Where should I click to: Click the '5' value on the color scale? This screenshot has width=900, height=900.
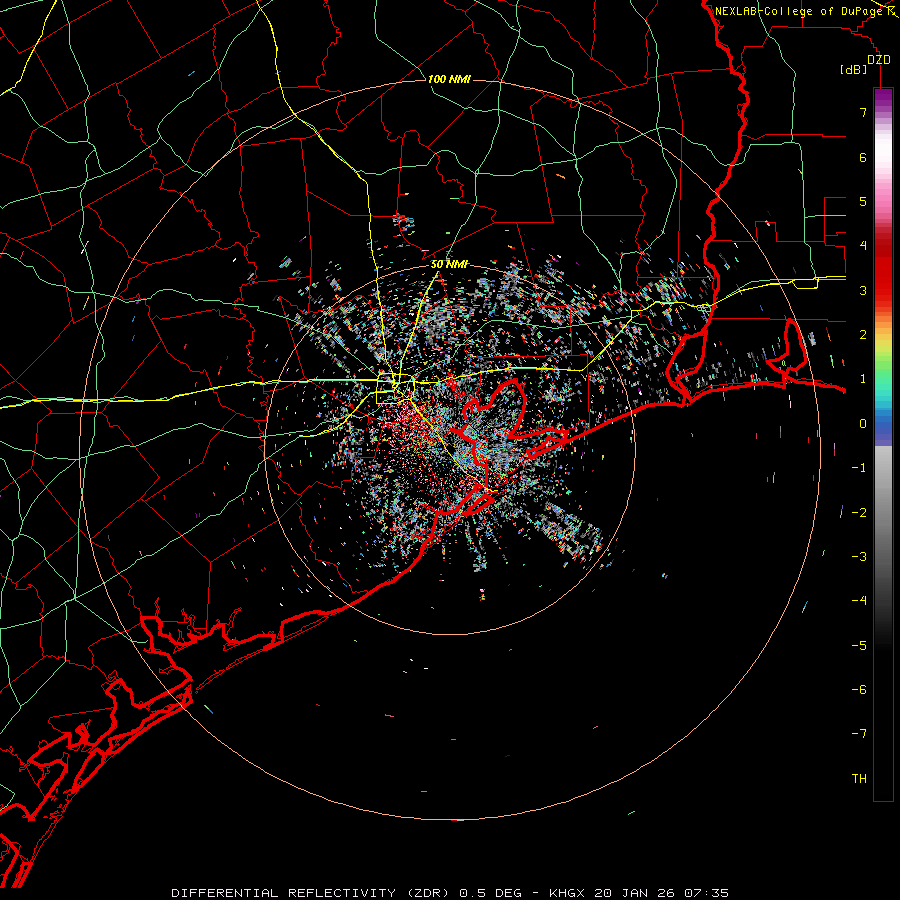tap(863, 201)
